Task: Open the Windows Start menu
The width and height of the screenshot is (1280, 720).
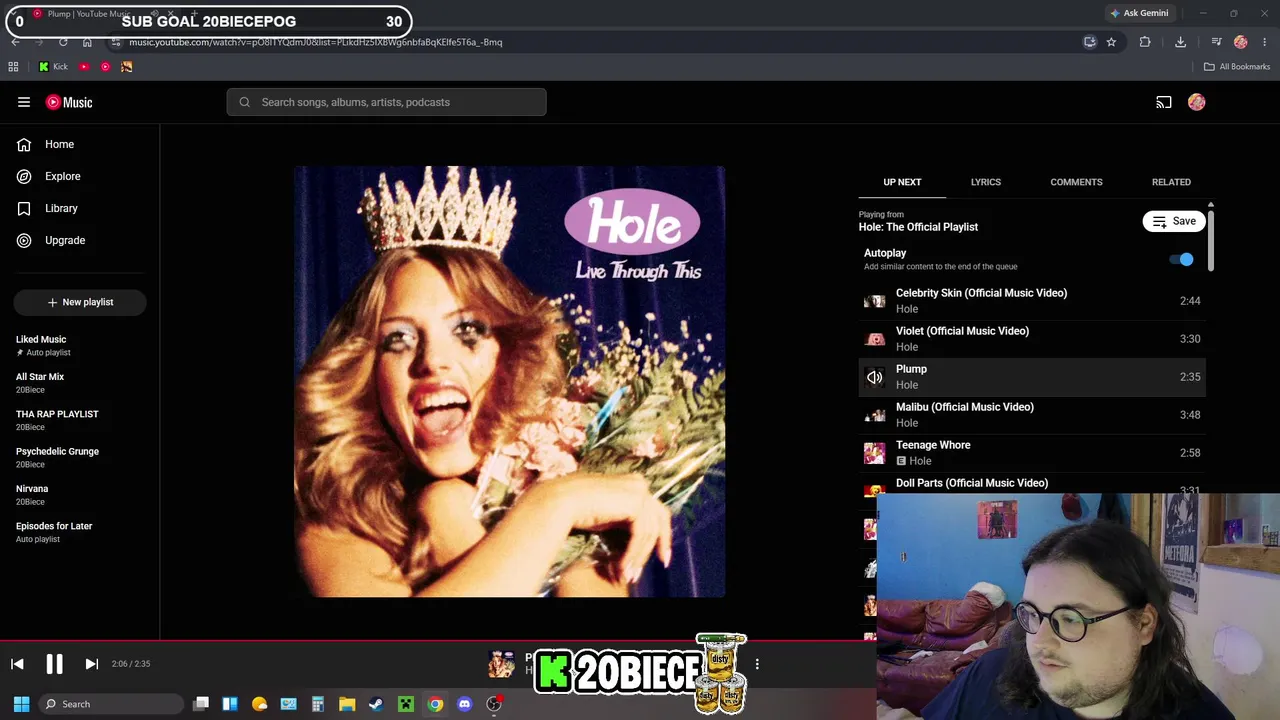Action: (21, 704)
